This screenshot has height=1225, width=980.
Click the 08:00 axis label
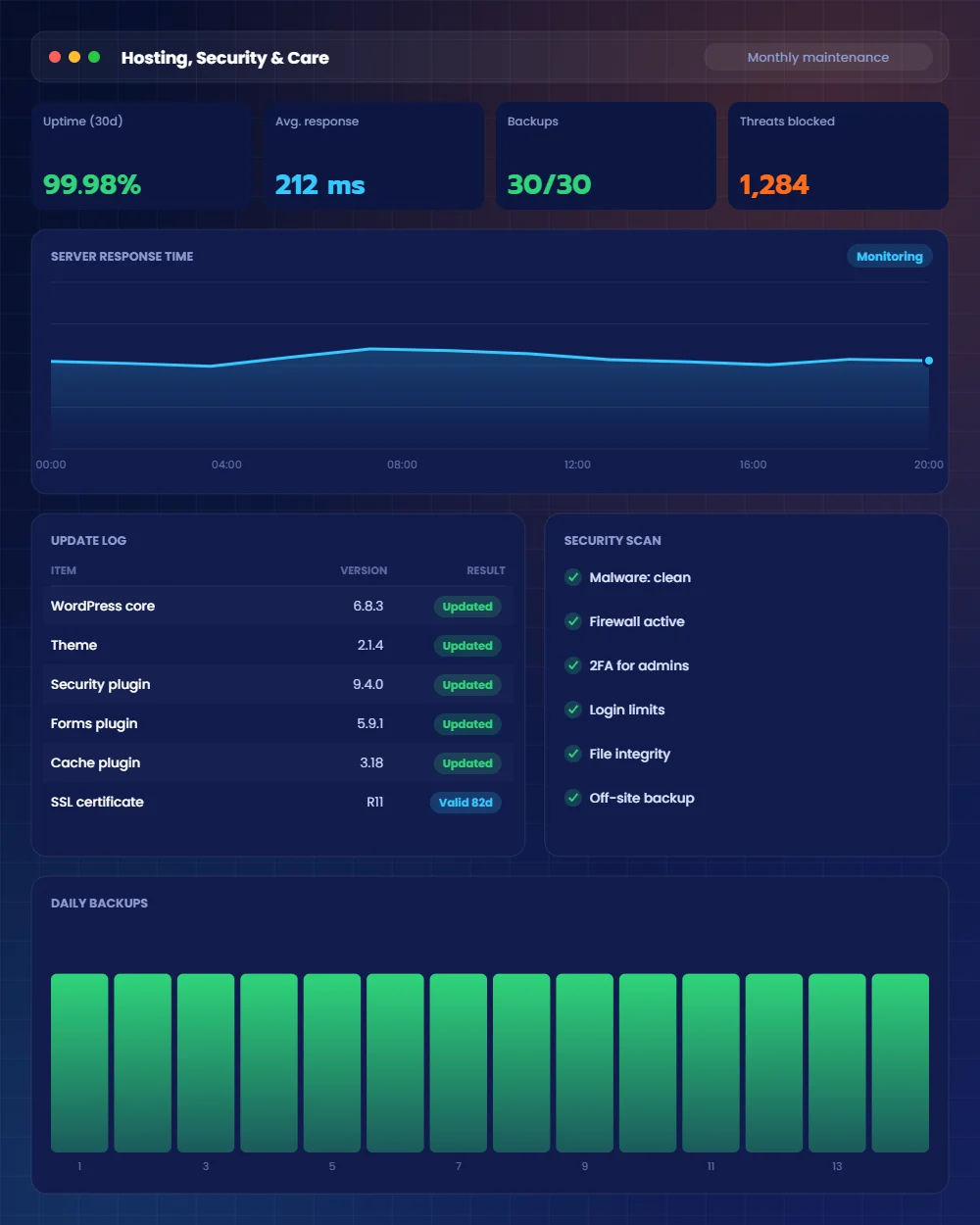402,465
